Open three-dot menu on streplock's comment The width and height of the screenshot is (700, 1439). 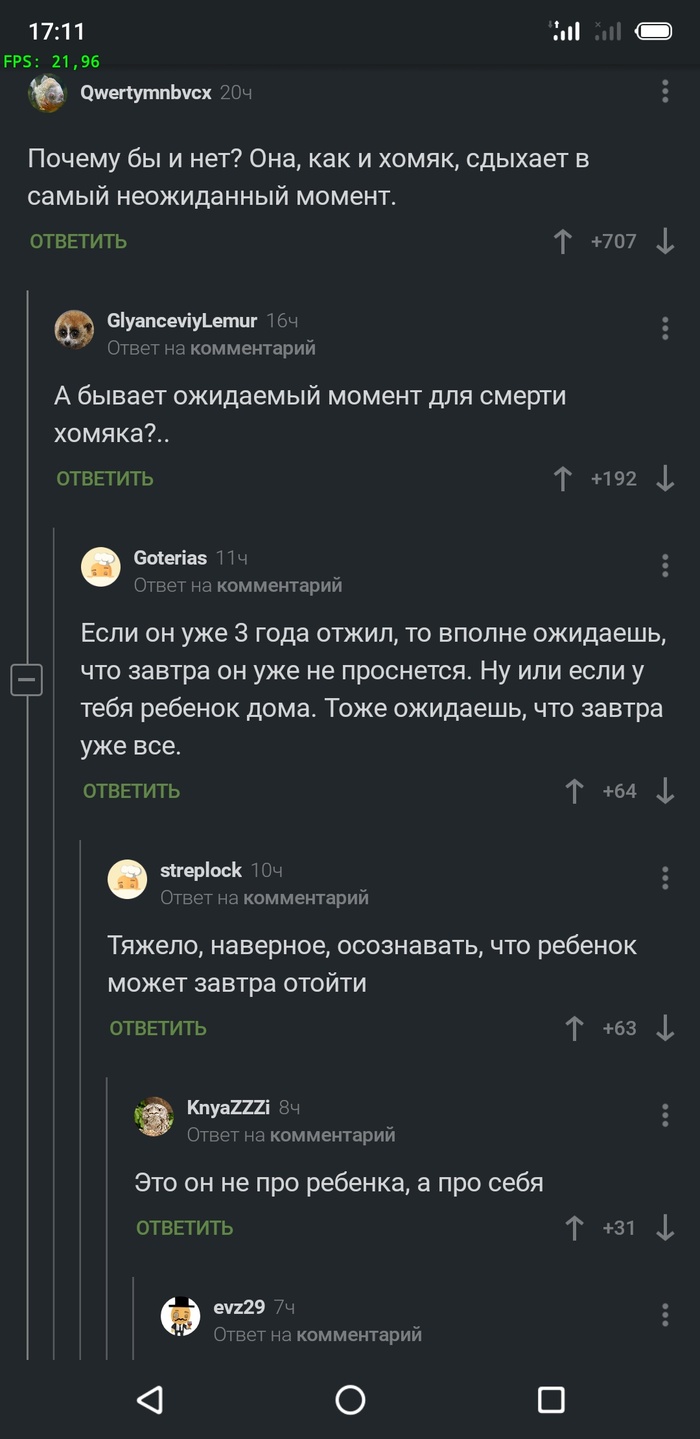[665, 878]
